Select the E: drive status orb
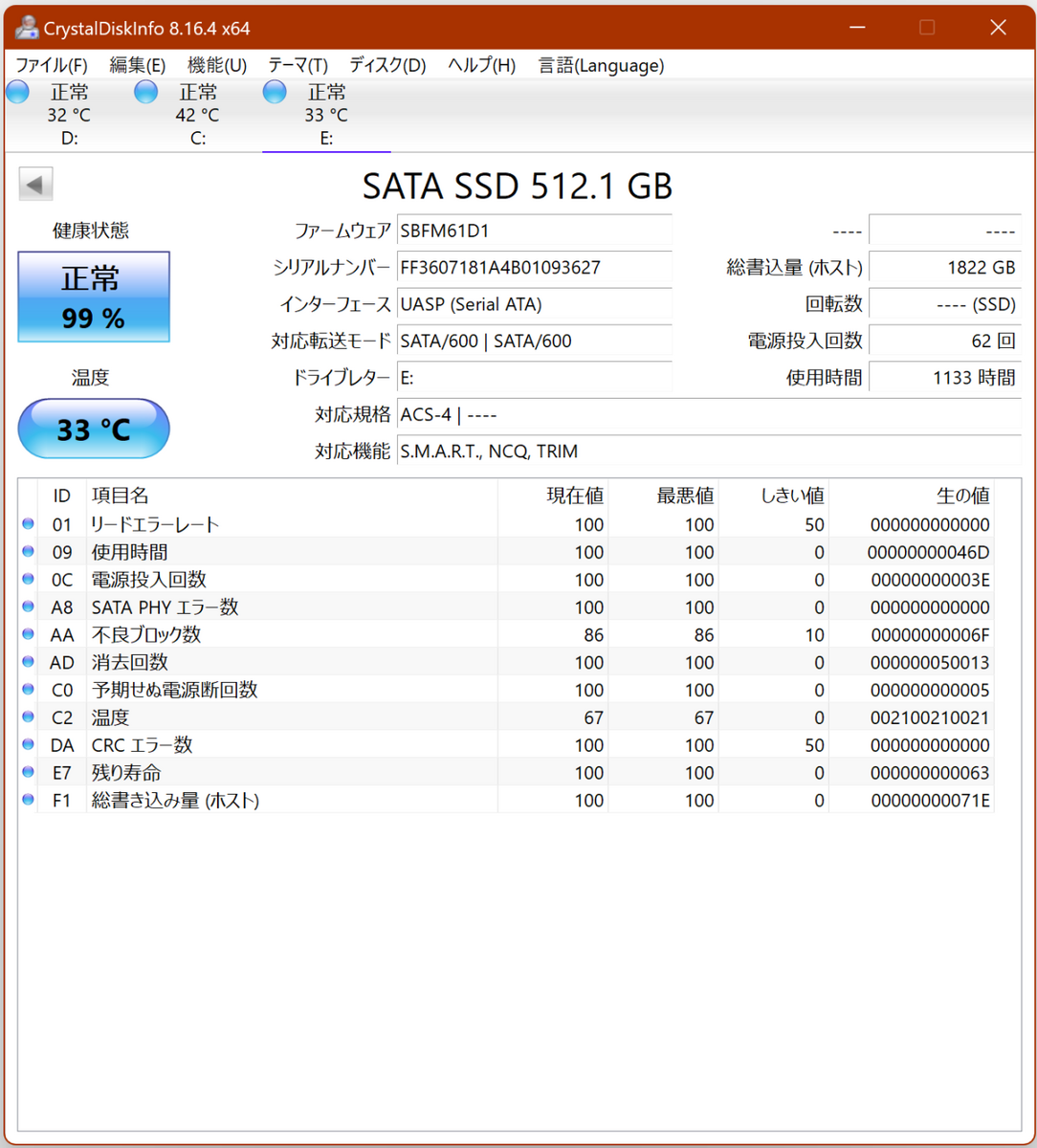1037x1148 pixels. tap(275, 92)
